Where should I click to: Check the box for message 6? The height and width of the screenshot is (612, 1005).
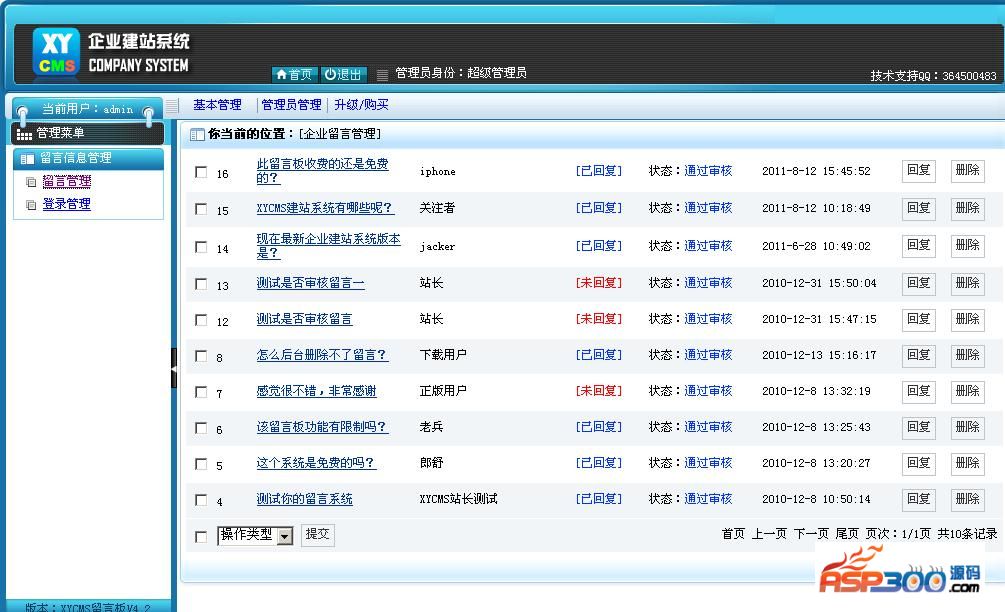(201, 427)
